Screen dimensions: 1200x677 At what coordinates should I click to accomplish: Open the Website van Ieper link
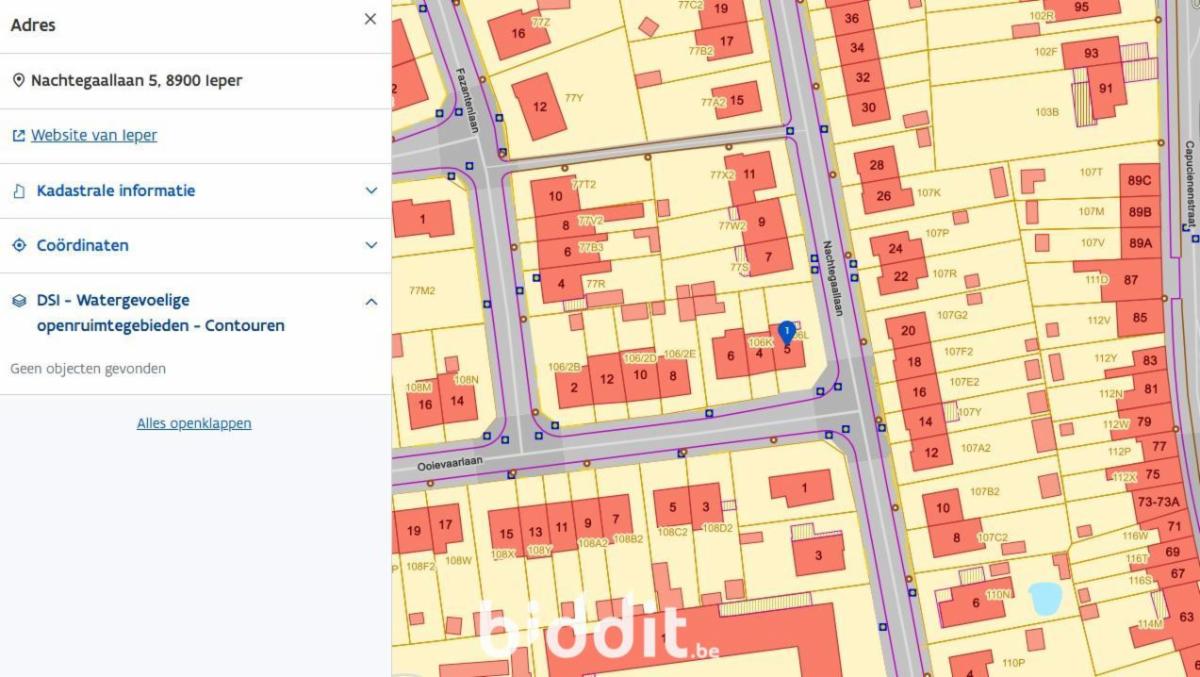[94, 136]
